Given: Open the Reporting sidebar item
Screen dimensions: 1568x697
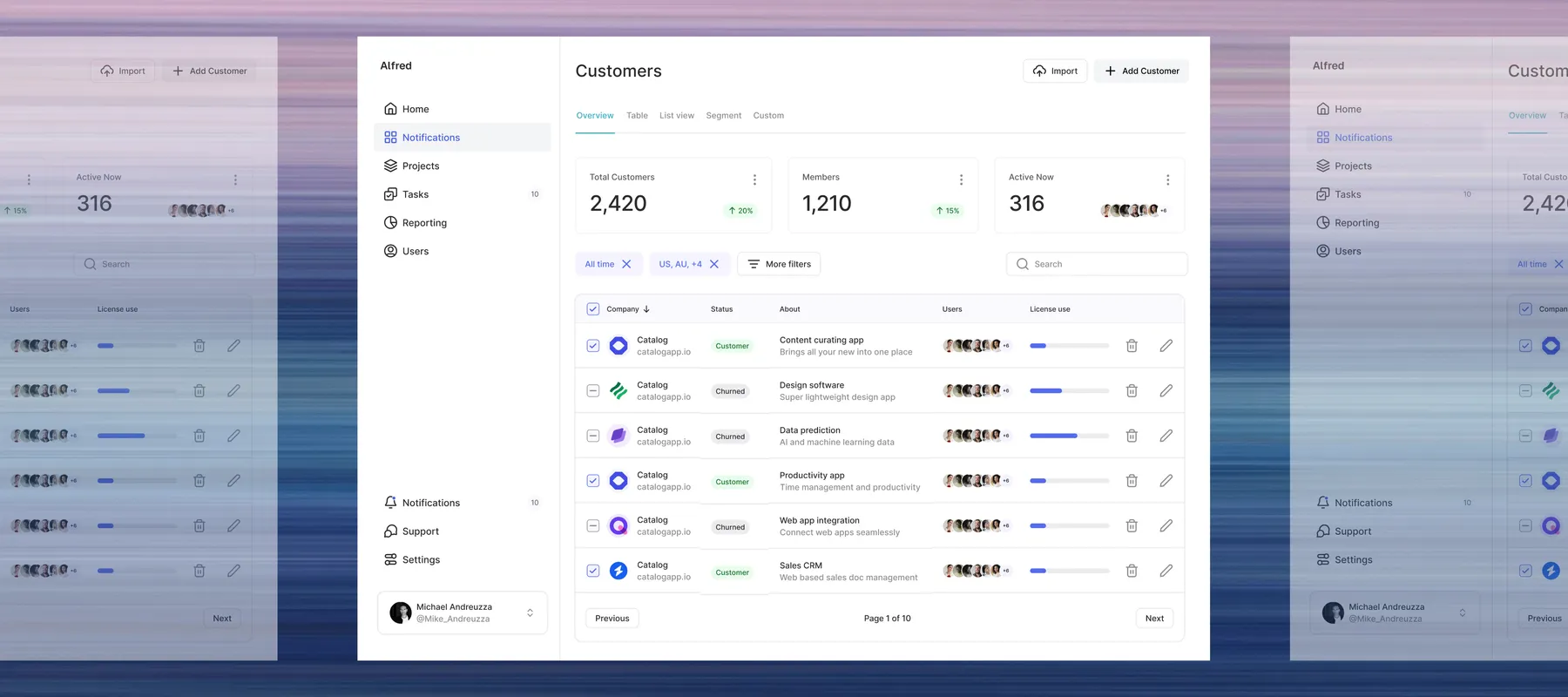Looking at the screenshot, I should [424, 223].
